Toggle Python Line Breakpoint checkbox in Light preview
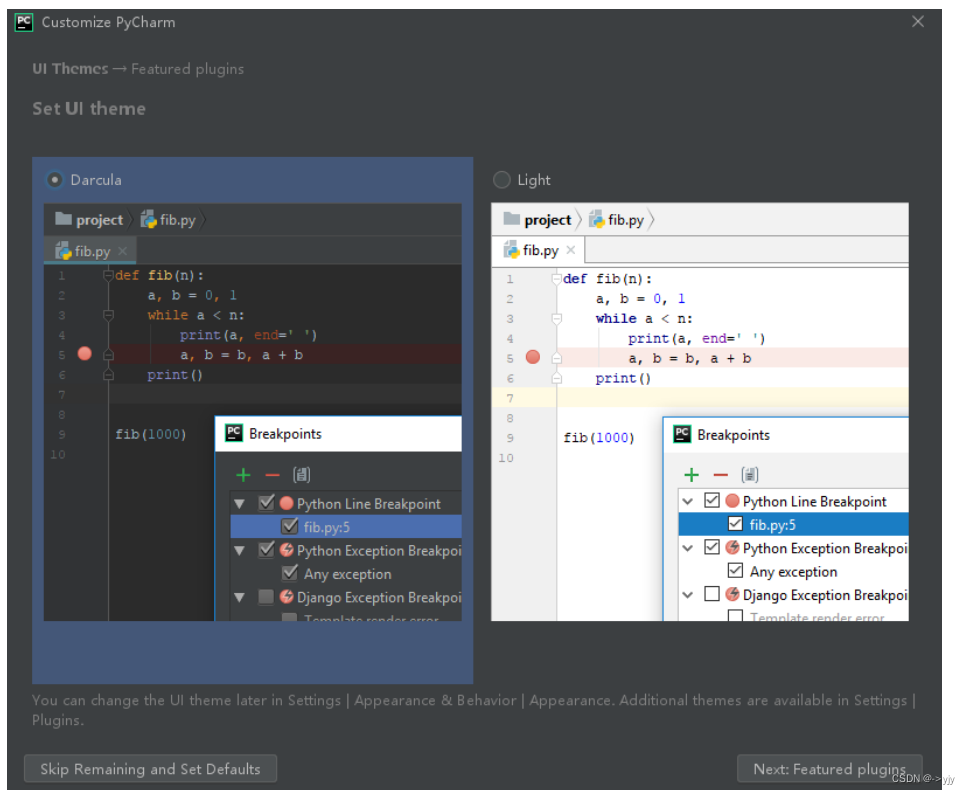Image resolution: width=970 pixels, height=794 pixels. (712, 500)
